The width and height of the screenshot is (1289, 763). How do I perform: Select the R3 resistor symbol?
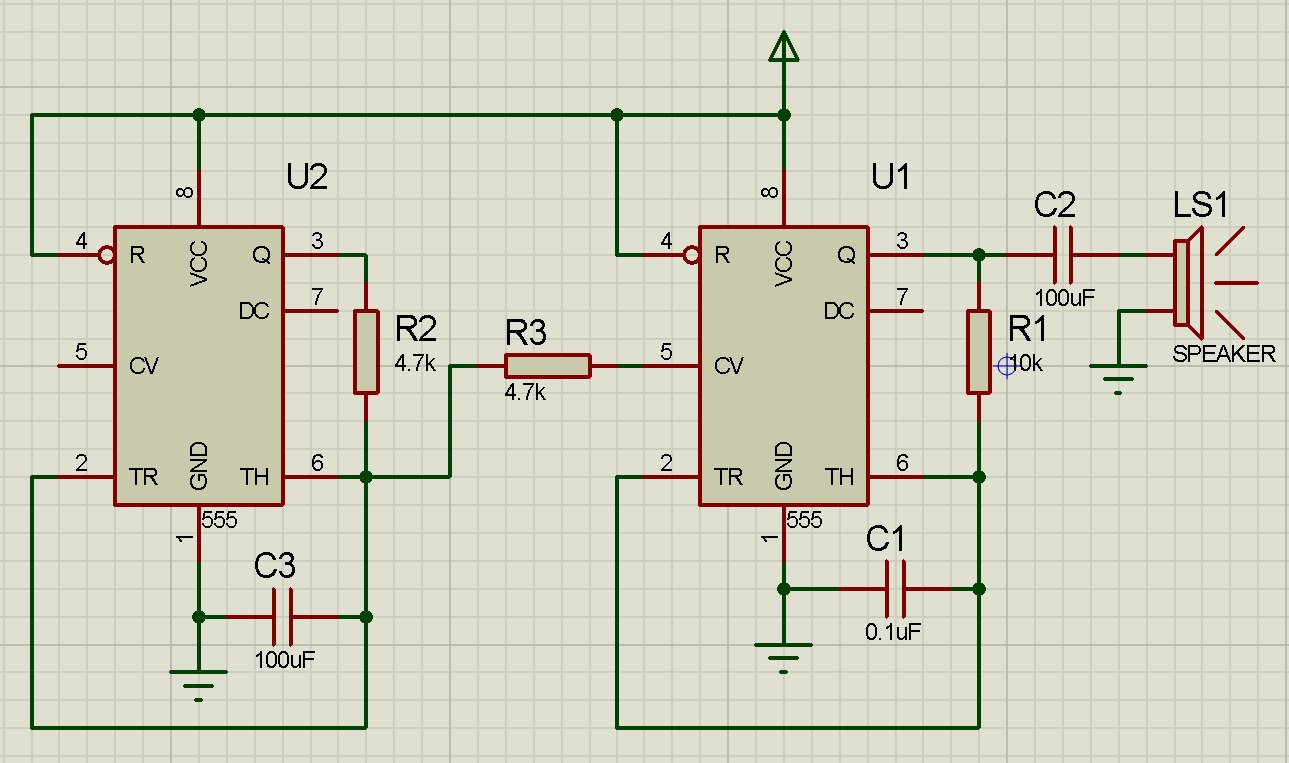tap(547, 366)
